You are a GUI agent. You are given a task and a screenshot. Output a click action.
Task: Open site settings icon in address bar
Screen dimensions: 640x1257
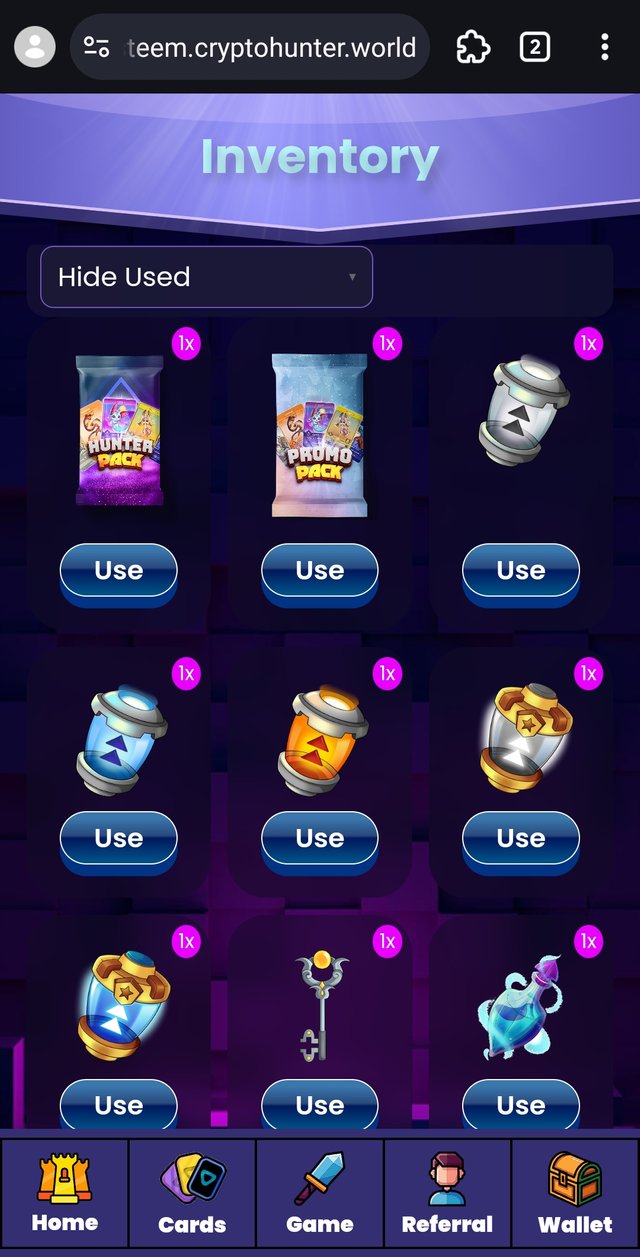point(97,47)
